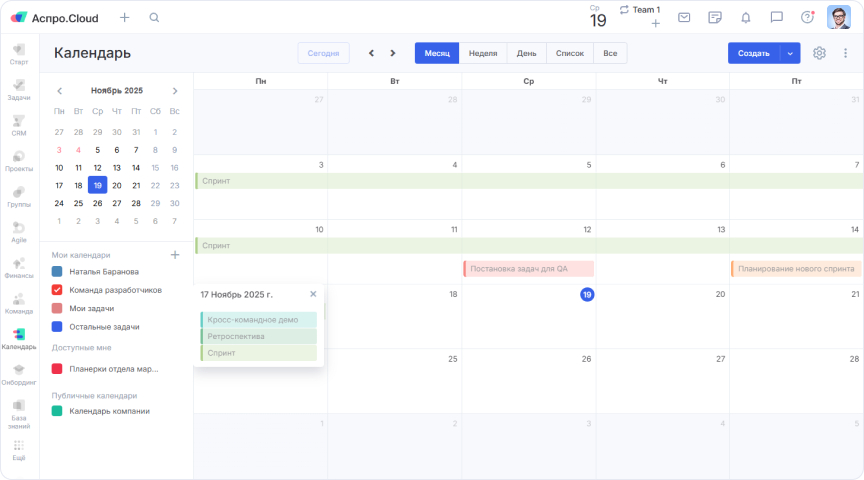Open the Онбординг section in sidebar
Viewport: 864px width, 480px height.
tap(19, 375)
